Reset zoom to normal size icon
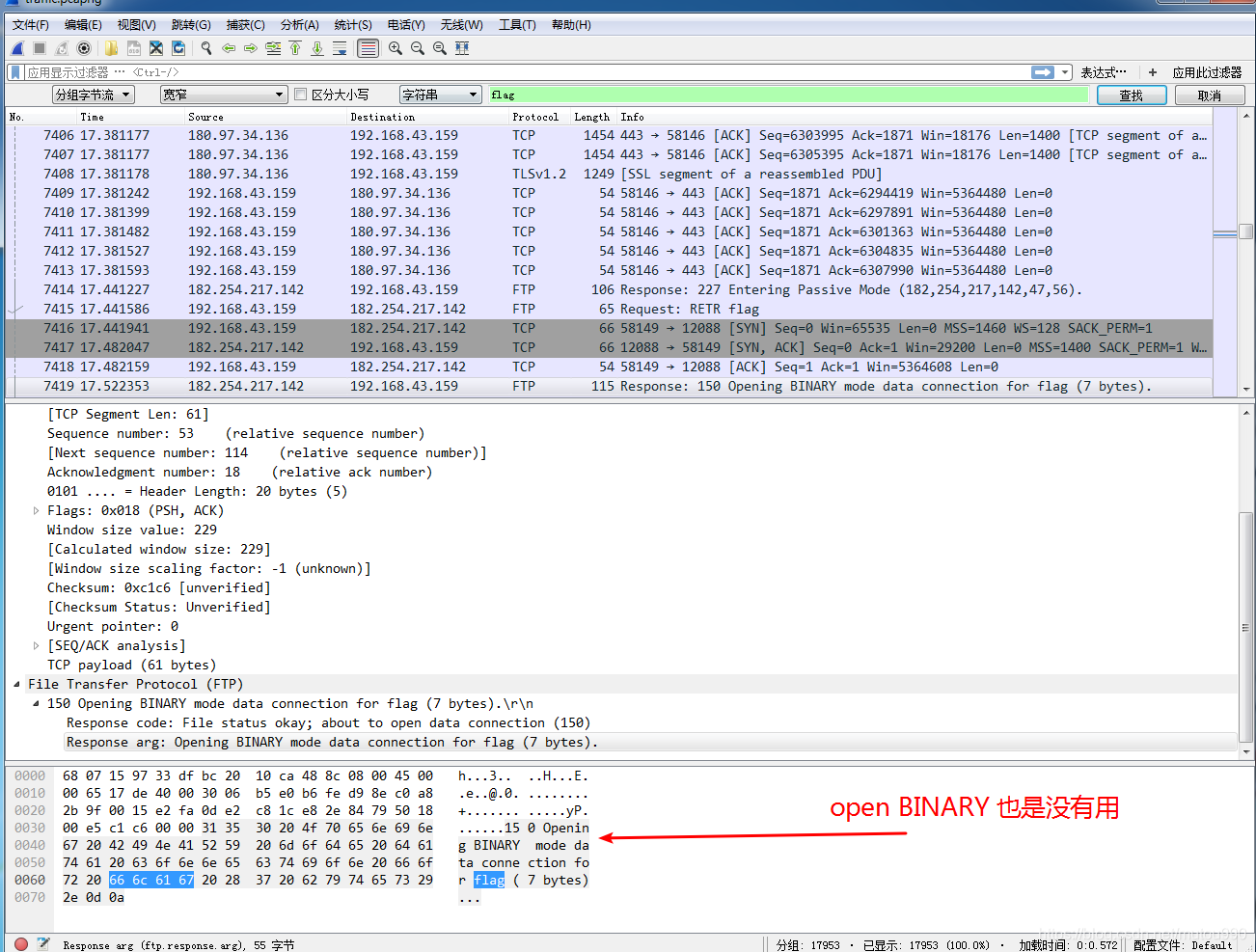The height and width of the screenshot is (952, 1256). click(x=440, y=48)
